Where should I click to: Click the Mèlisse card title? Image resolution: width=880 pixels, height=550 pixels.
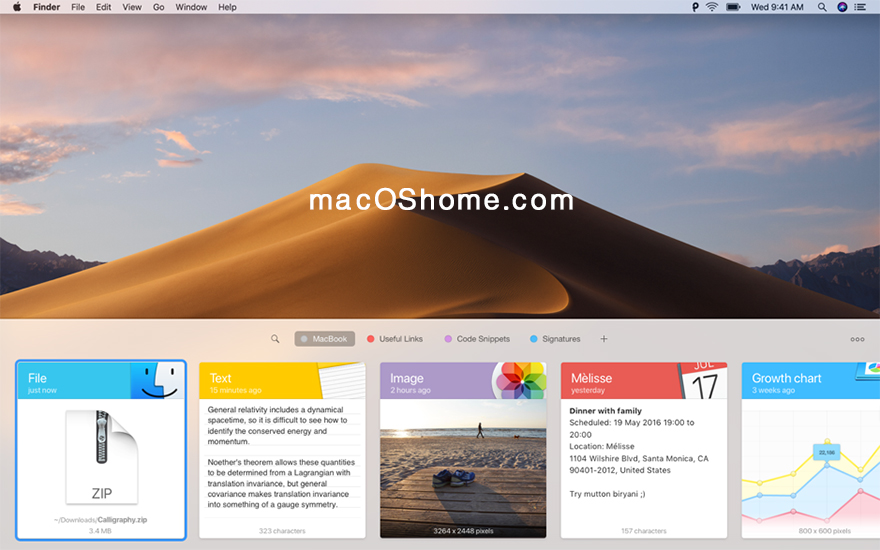[591, 378]
